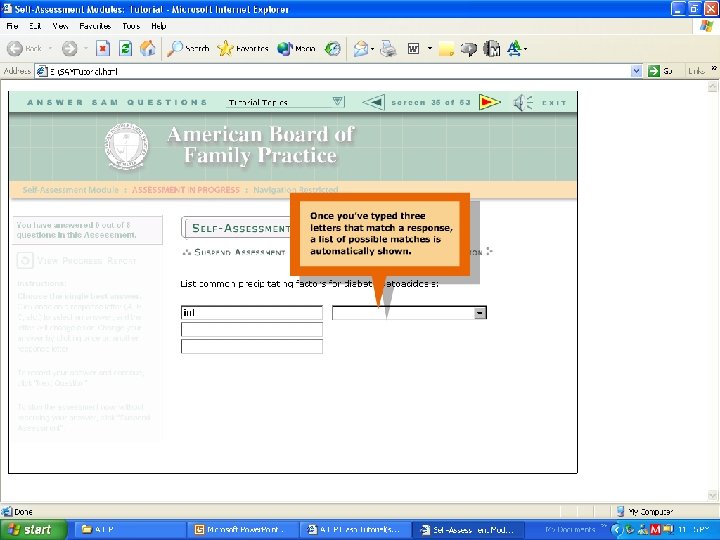Print the page using the printer icon

pos(388,48)
